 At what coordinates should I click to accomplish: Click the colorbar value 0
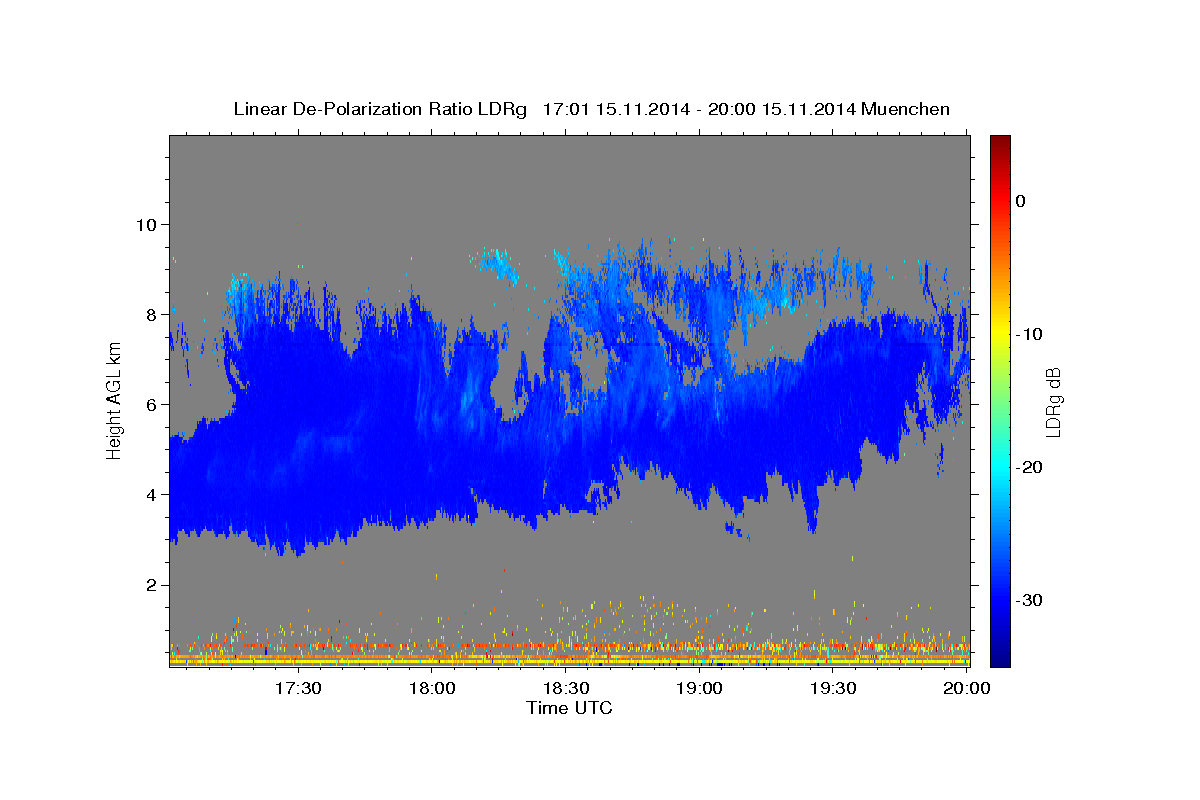(1020, 201)
